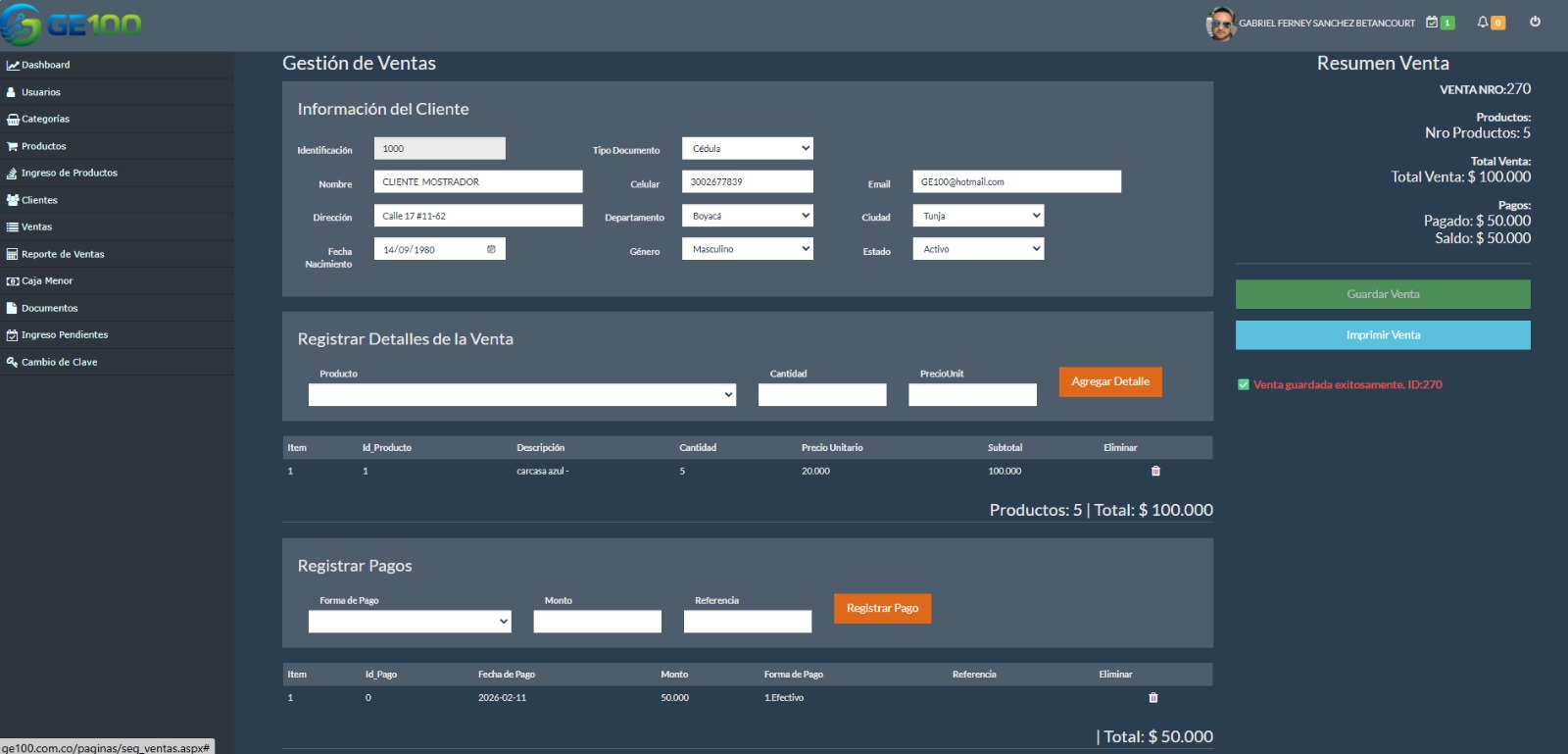
Task: Select Ingreso de Productos in sidebar
Action: (69, 173)
